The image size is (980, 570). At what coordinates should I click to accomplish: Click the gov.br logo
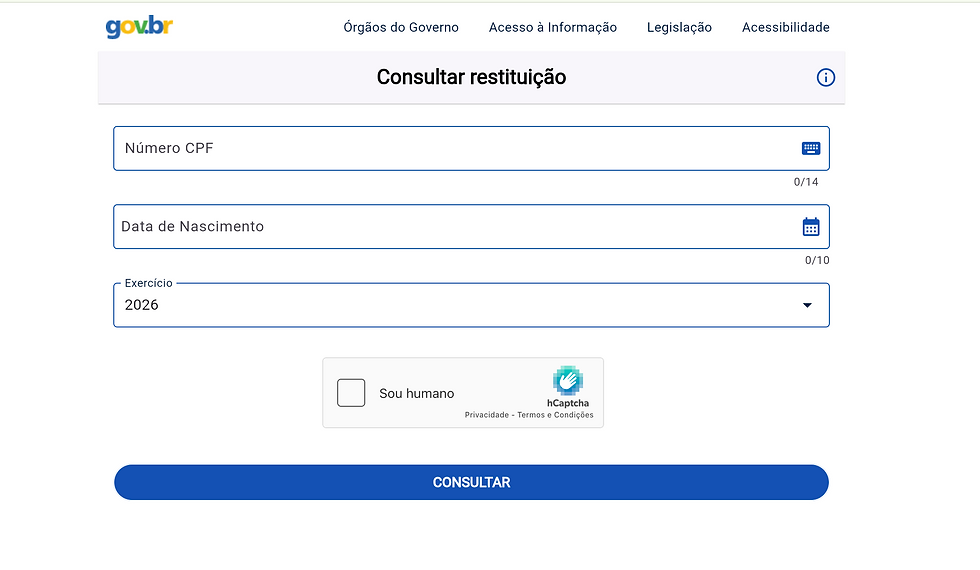coord(139,27)
